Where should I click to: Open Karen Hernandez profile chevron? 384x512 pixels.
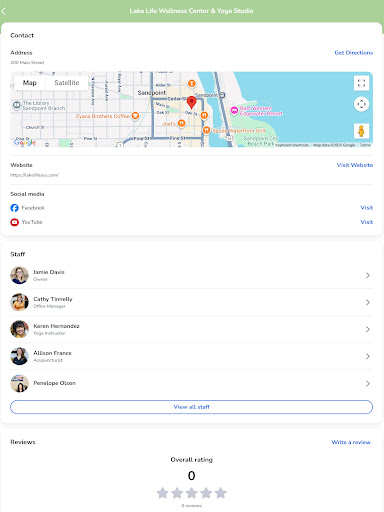tap(368, 329)
